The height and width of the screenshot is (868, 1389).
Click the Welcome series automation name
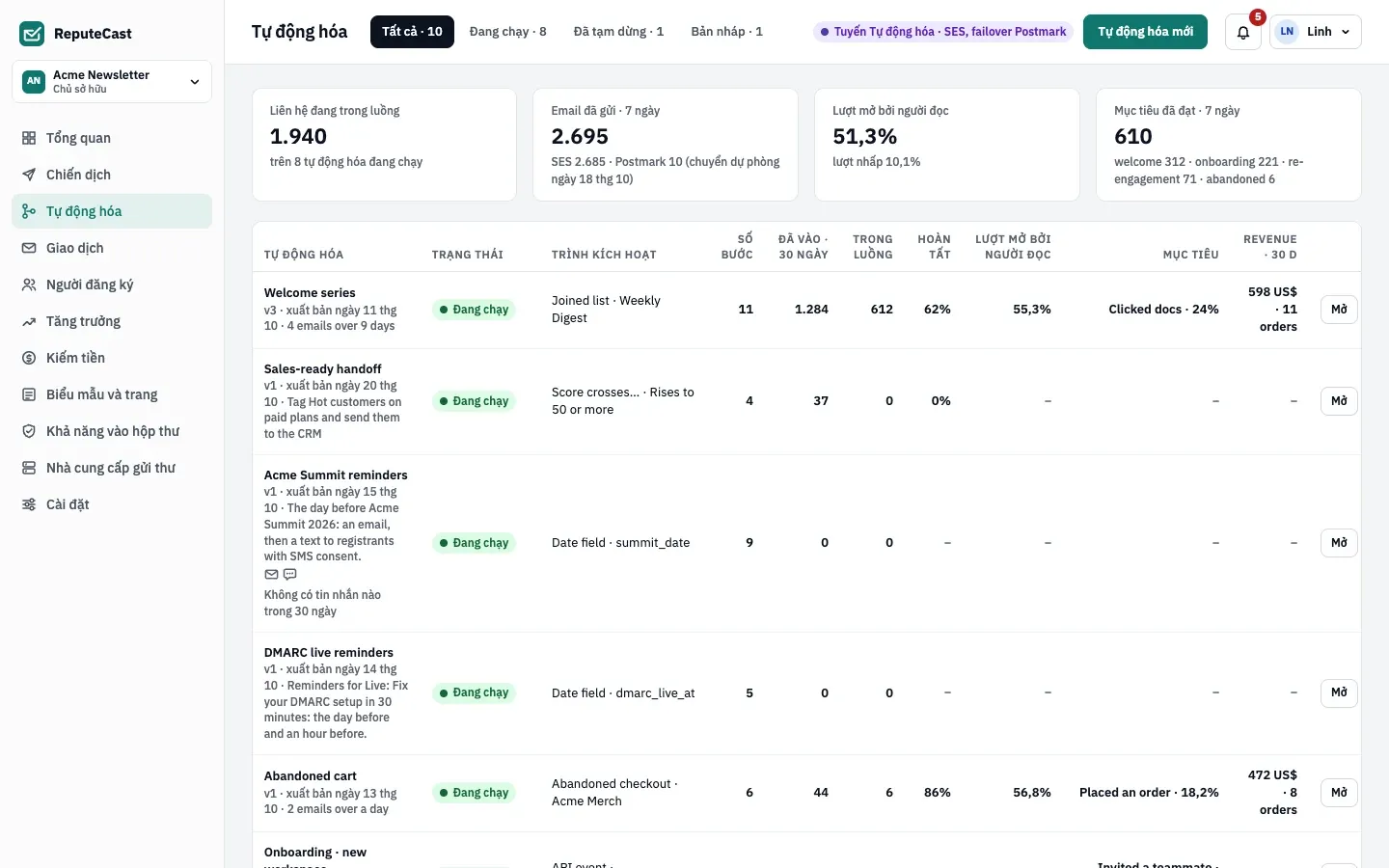click(x=310, y=293)
